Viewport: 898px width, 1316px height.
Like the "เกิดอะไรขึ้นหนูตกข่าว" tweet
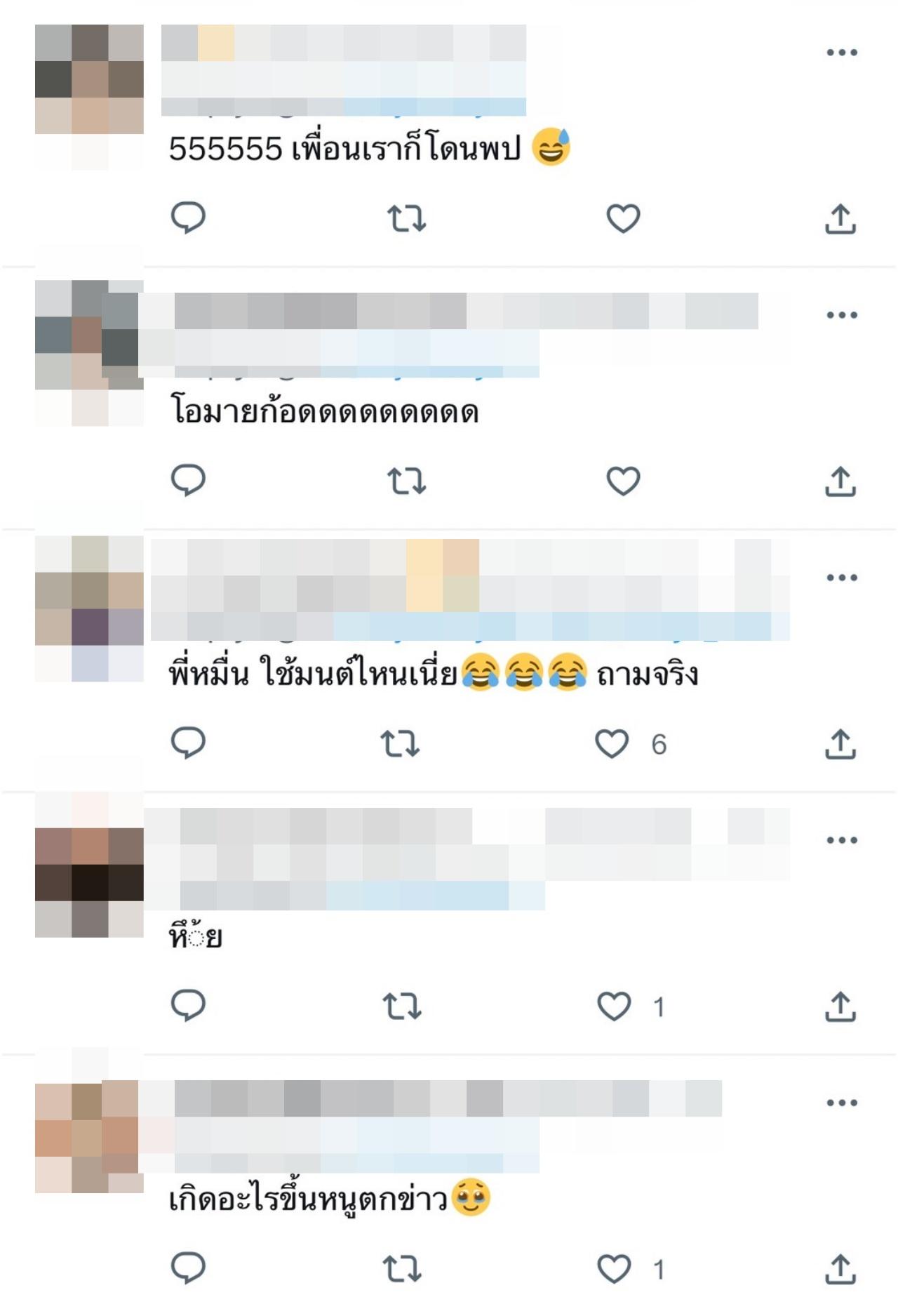coord(614,1268)
